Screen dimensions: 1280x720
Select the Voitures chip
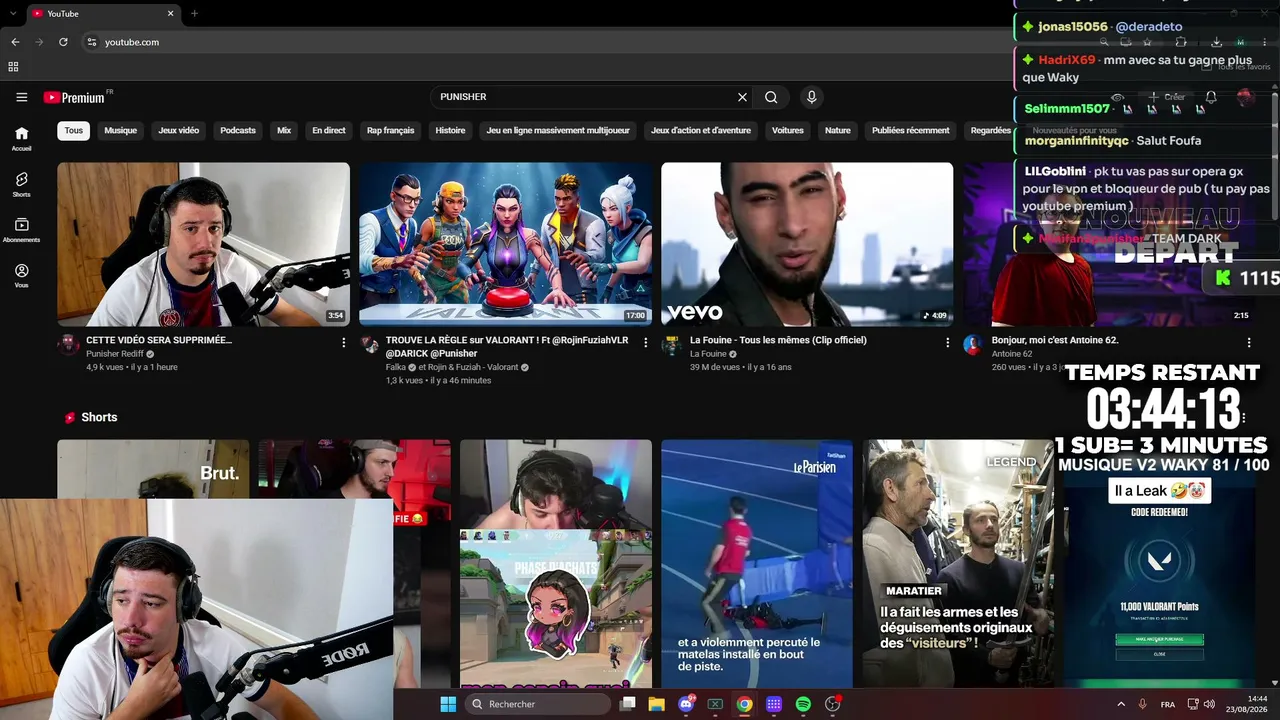[x=788, y=130]
